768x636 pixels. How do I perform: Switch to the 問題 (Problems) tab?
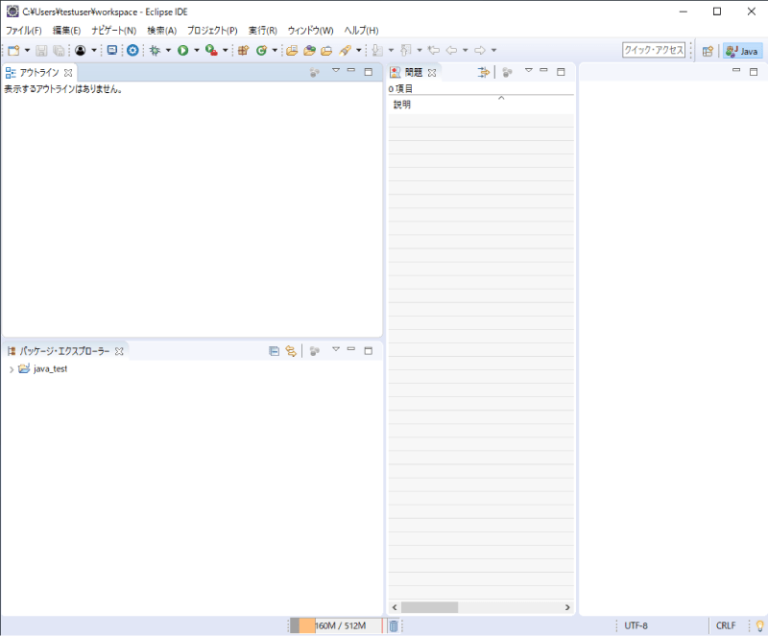point(413,72)
